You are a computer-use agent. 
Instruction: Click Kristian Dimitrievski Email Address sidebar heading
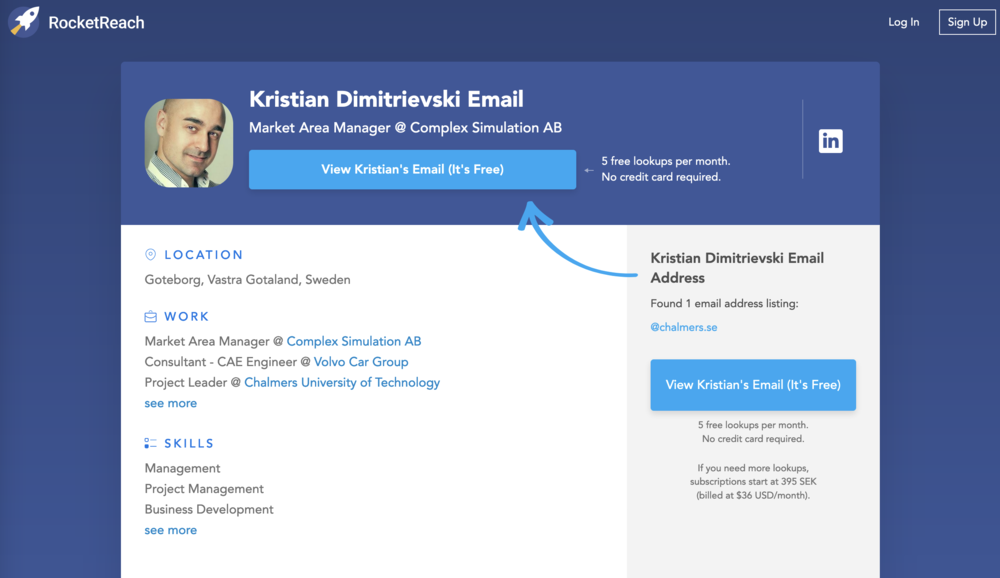(x=737, y=268)
